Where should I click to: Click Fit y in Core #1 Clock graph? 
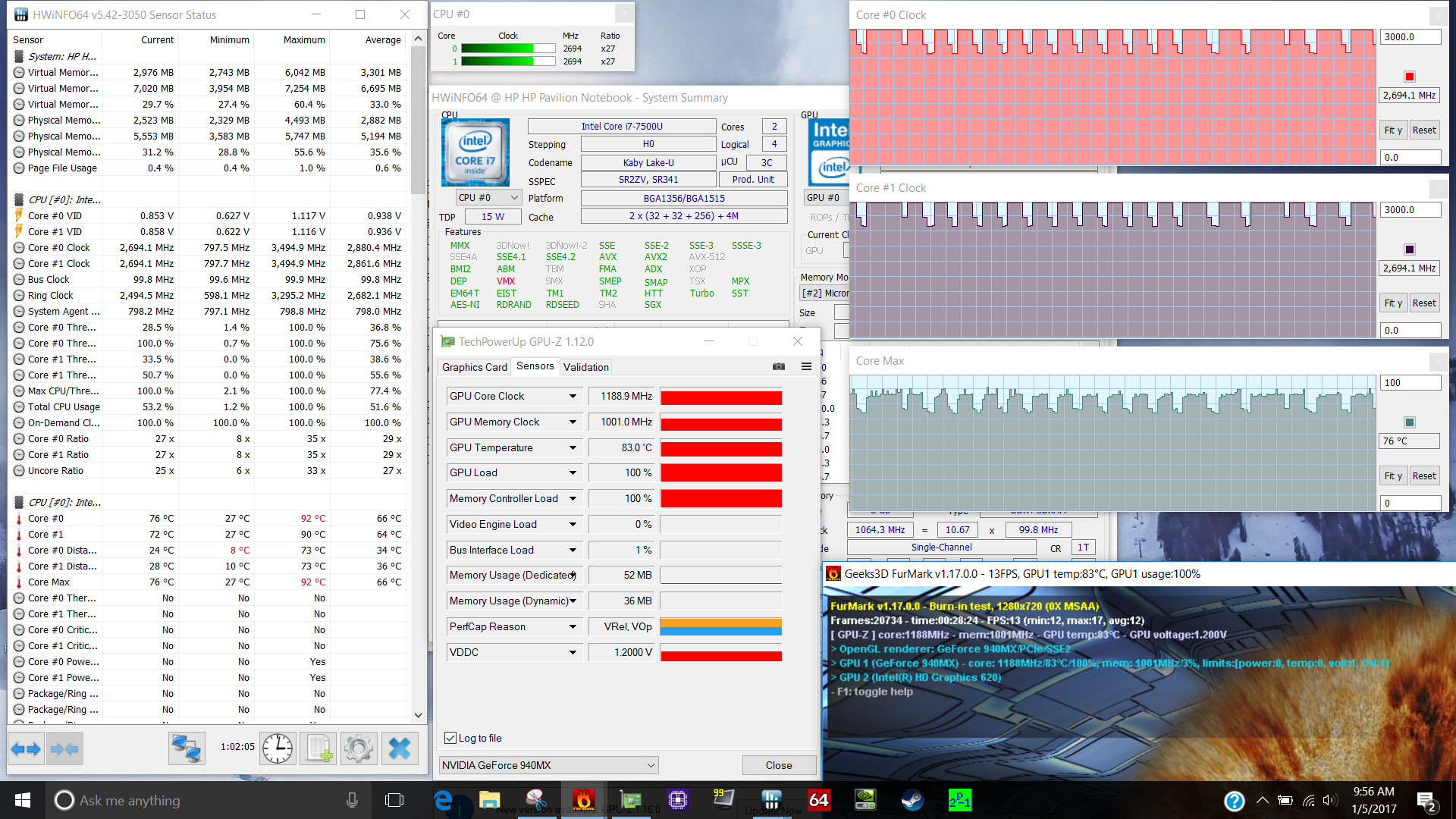(x=1393, y=303)
